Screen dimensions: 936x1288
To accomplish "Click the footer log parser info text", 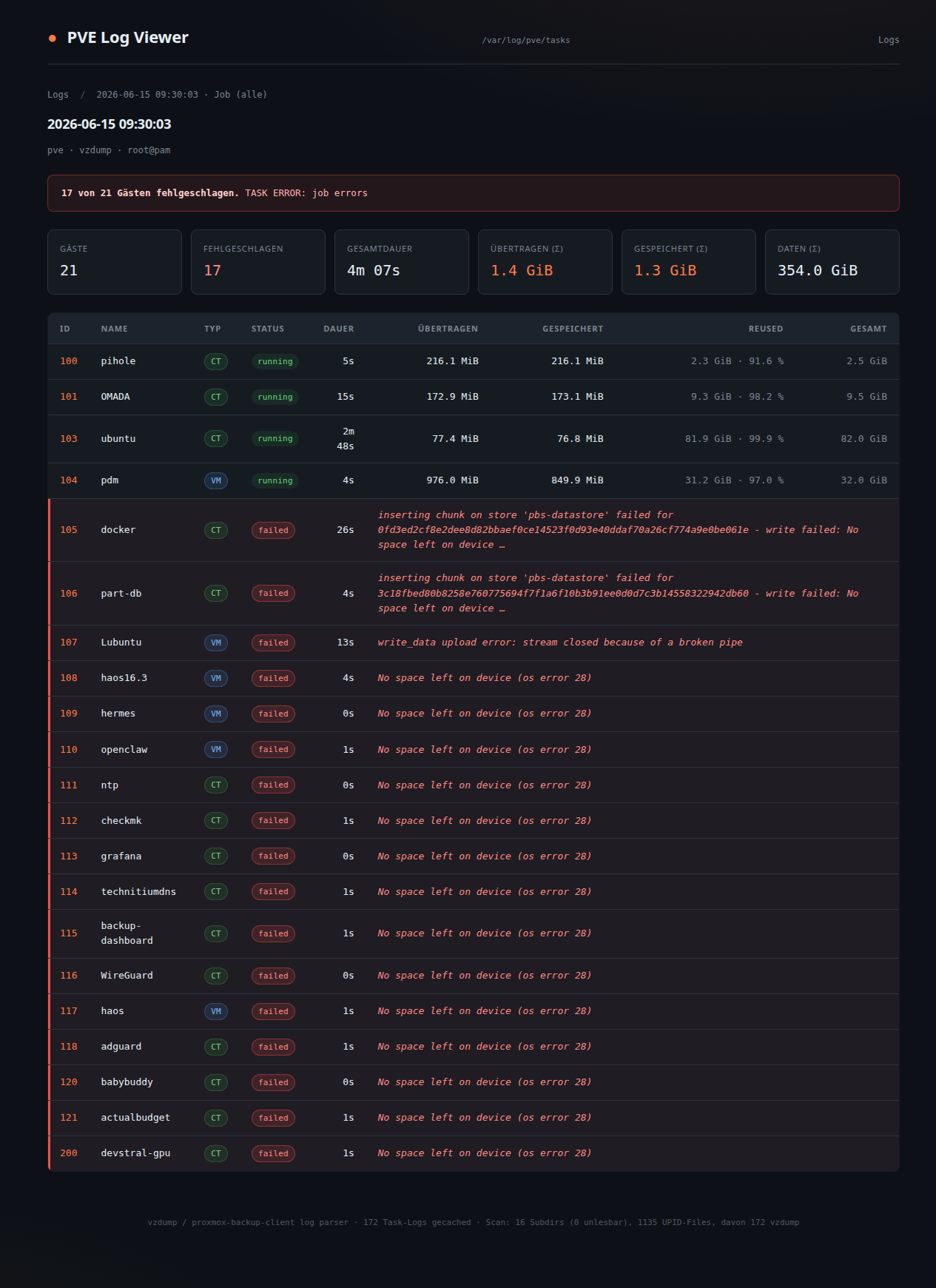I will coord(474,1222).
